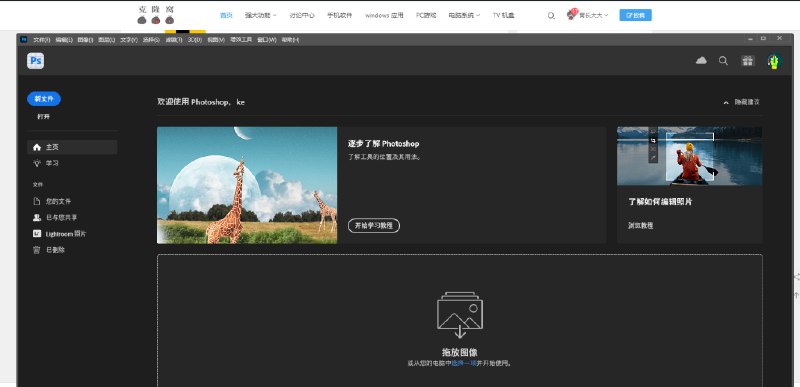Click windows 应用 in website nav
Viewport: 800px width, 387px height.
tap(384, 15)
